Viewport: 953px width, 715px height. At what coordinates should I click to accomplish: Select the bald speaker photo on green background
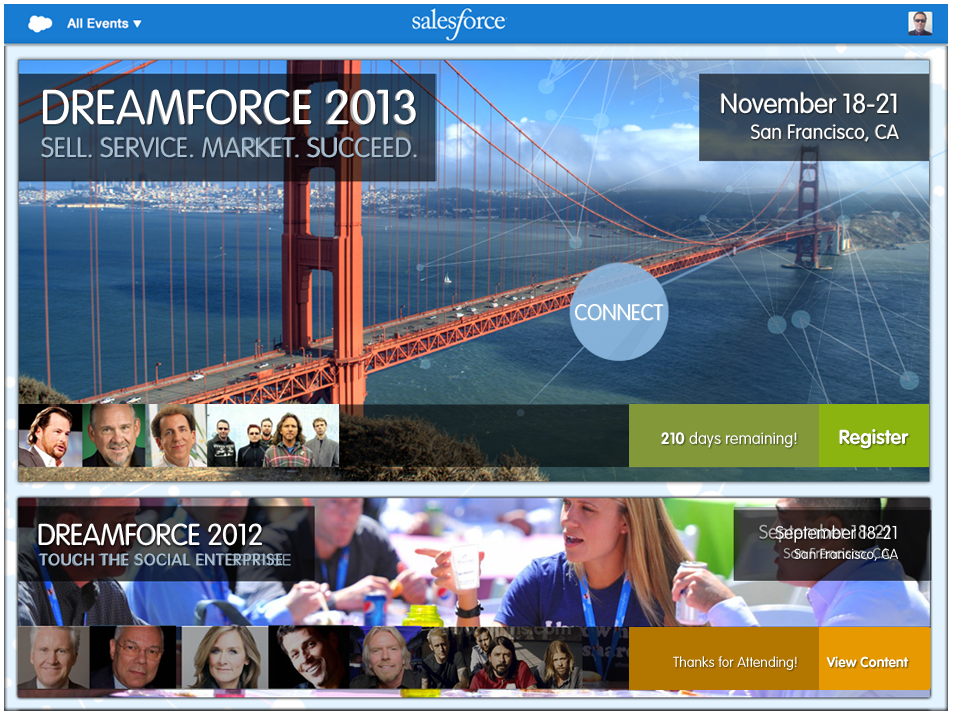tap(114, 436)
